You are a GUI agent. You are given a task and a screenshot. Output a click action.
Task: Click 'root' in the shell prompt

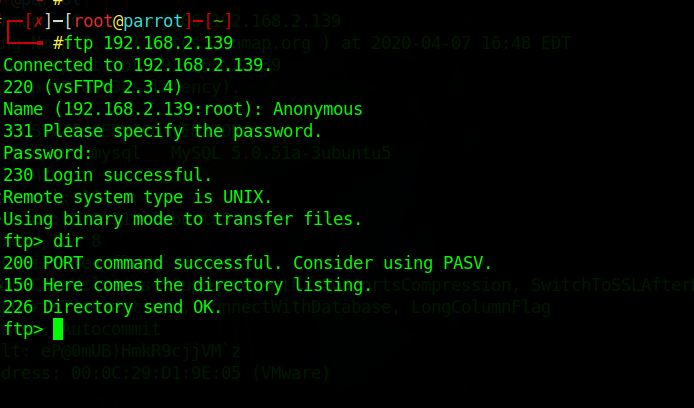tap(93, 21)
